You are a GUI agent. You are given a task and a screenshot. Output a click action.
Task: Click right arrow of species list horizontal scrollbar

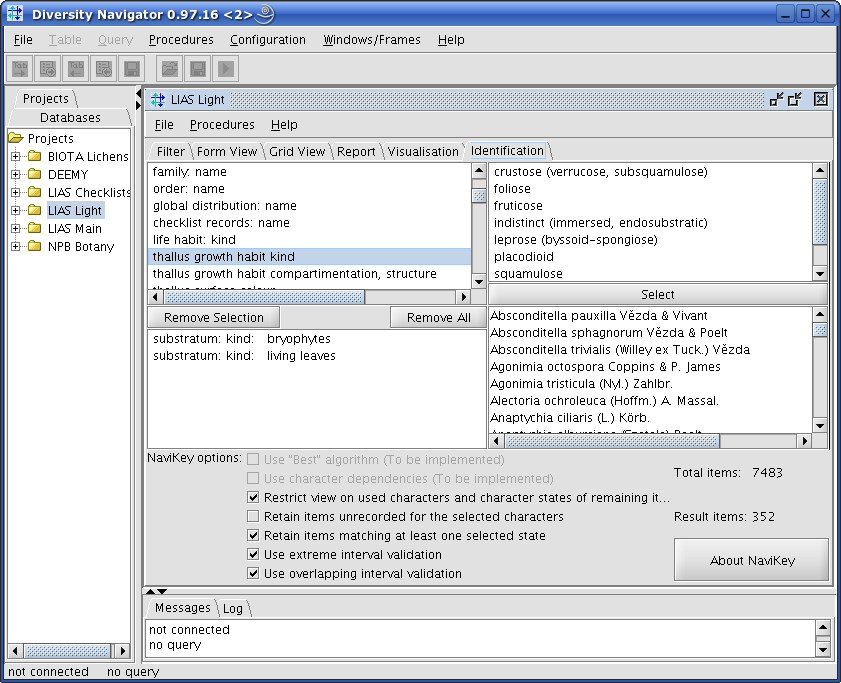point(804,441)
